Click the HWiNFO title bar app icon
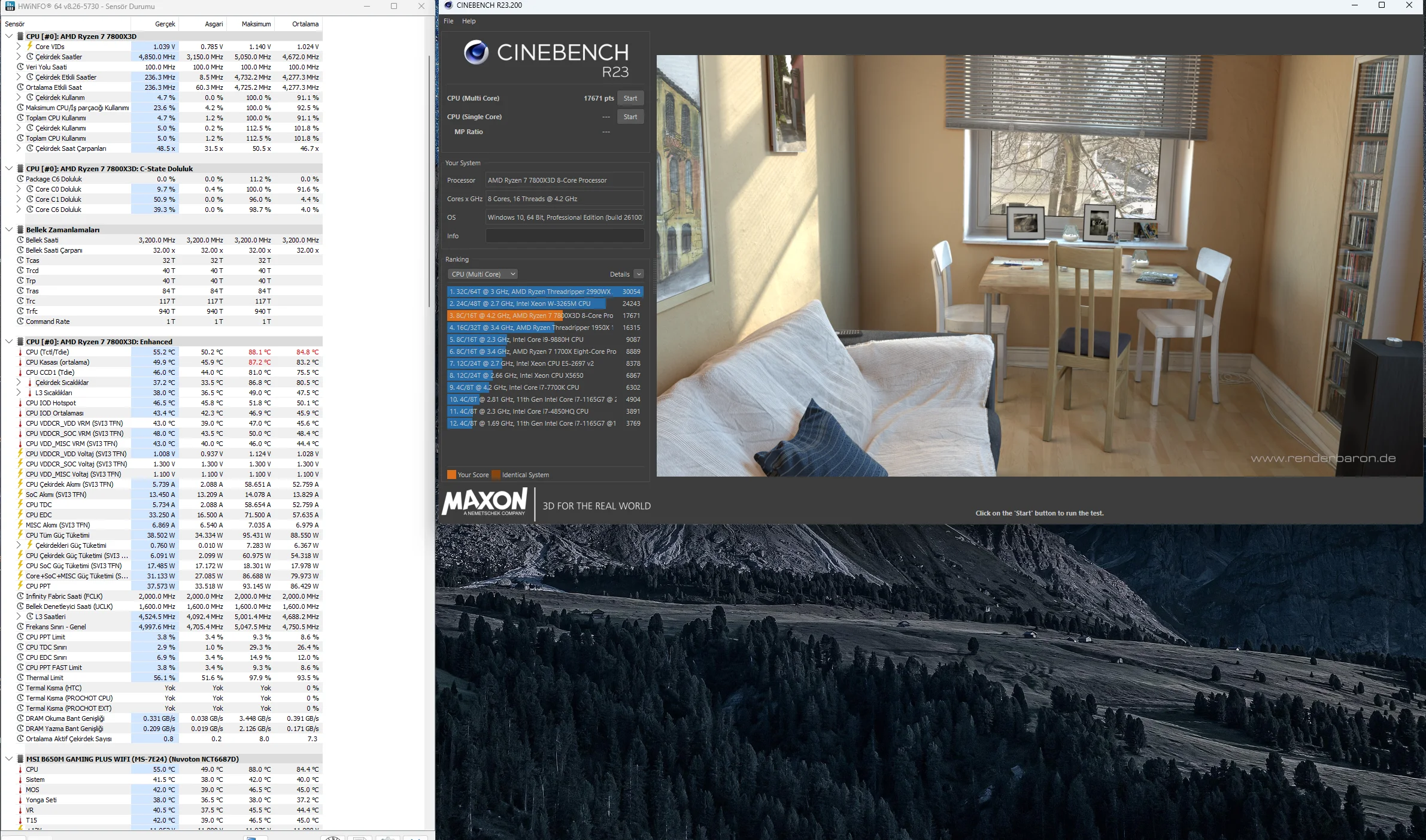Image resolution: width=1426 pixels, height=840 pixels. coord(9,6)
